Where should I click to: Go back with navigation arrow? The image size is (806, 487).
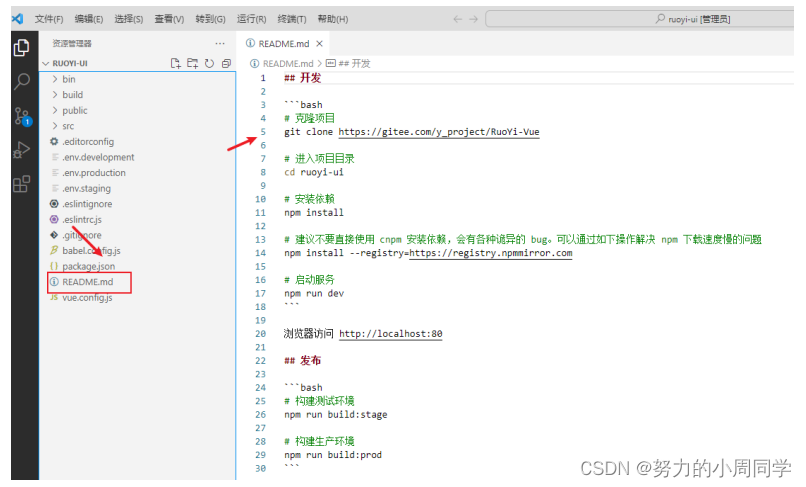pyautogui.click(x=457, y=19)
